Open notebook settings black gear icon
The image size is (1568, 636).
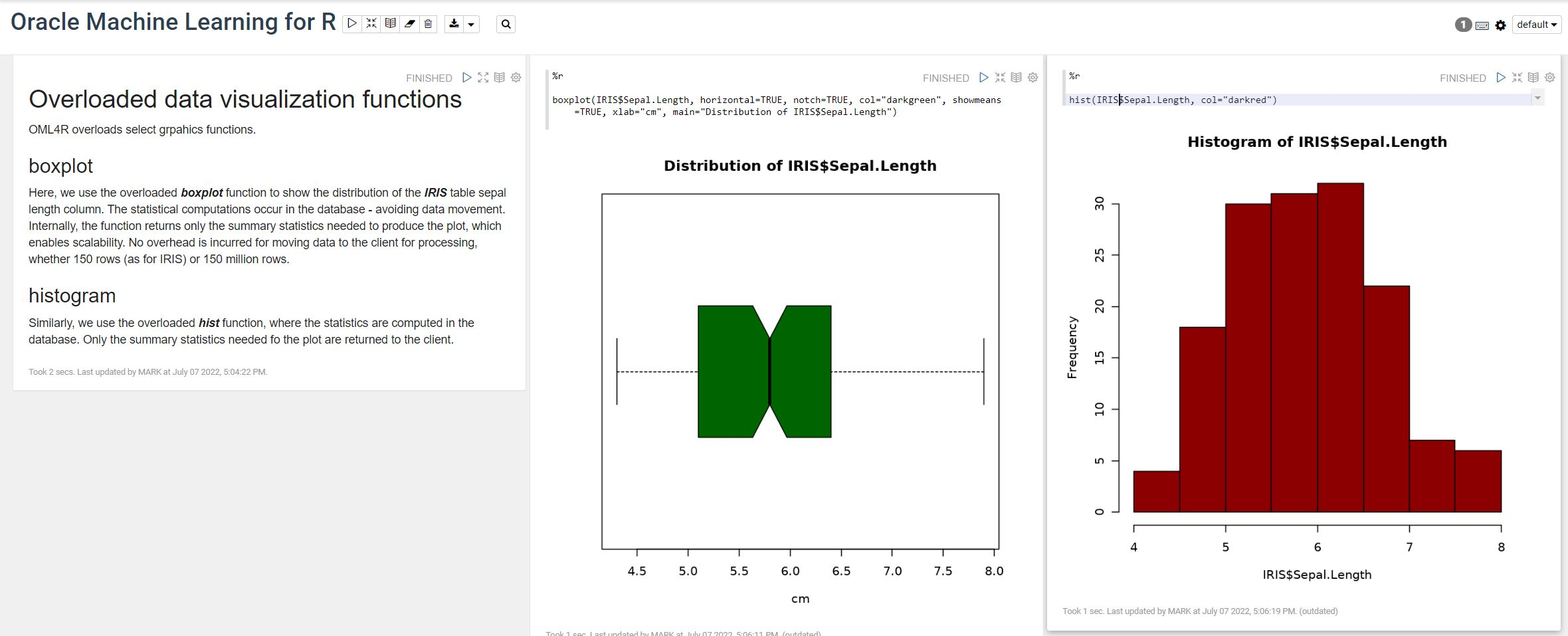point(1500,25)
